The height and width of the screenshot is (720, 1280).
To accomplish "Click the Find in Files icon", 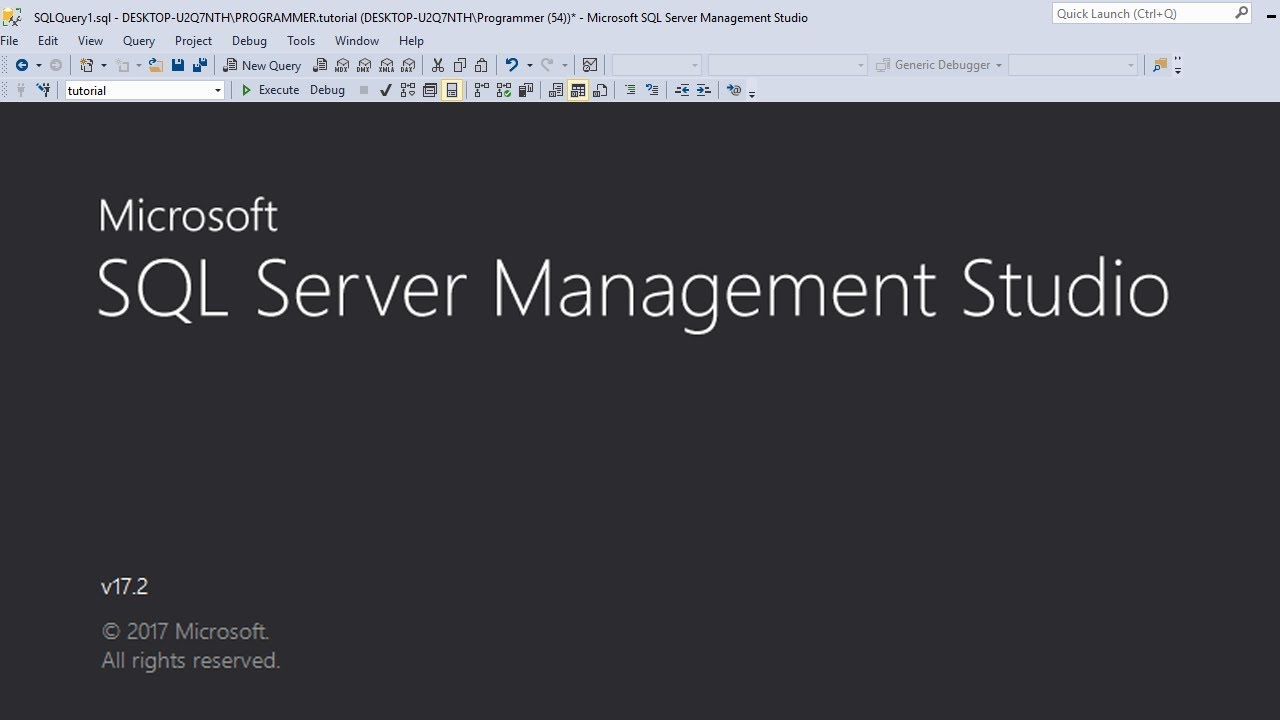I will [x=1160, y=65].
